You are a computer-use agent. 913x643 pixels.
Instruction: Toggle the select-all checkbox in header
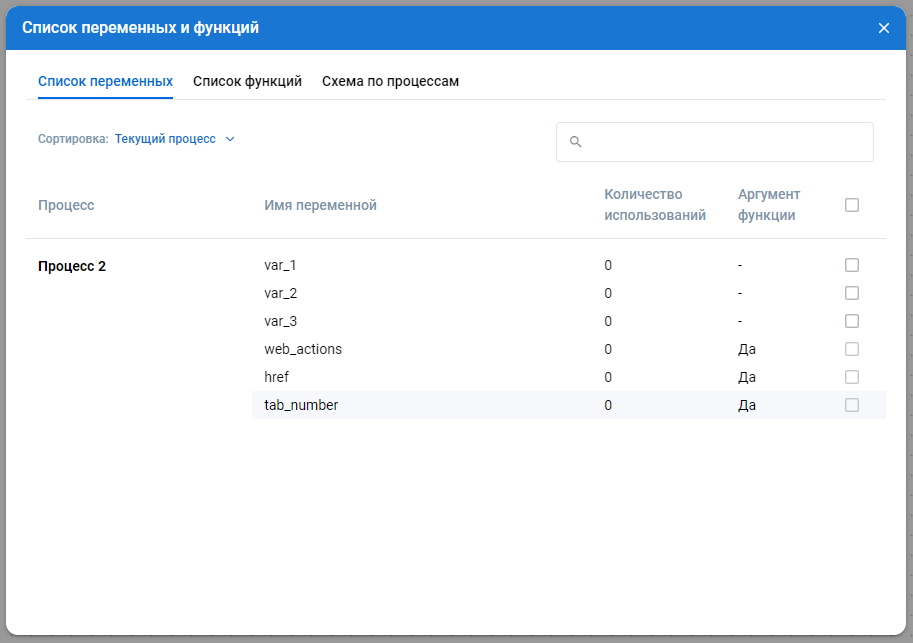pyautogui.click(x=852, y=205)
